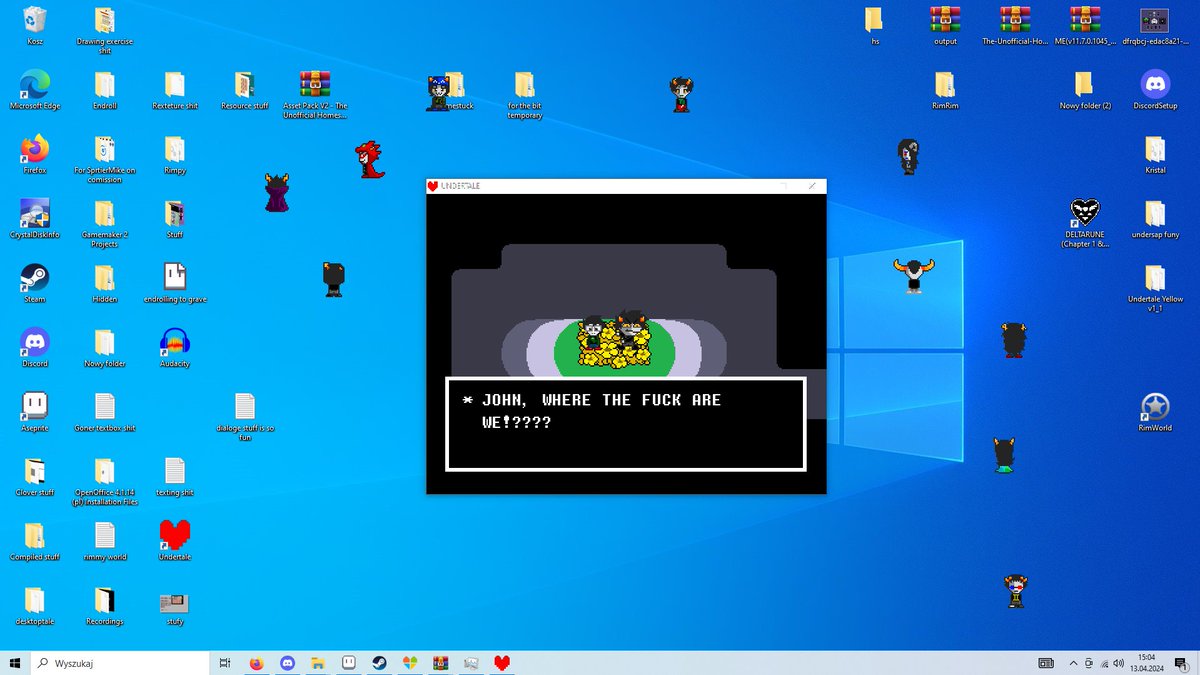
Task: Open the notification center icon
Action: [x=1180, y=663]
